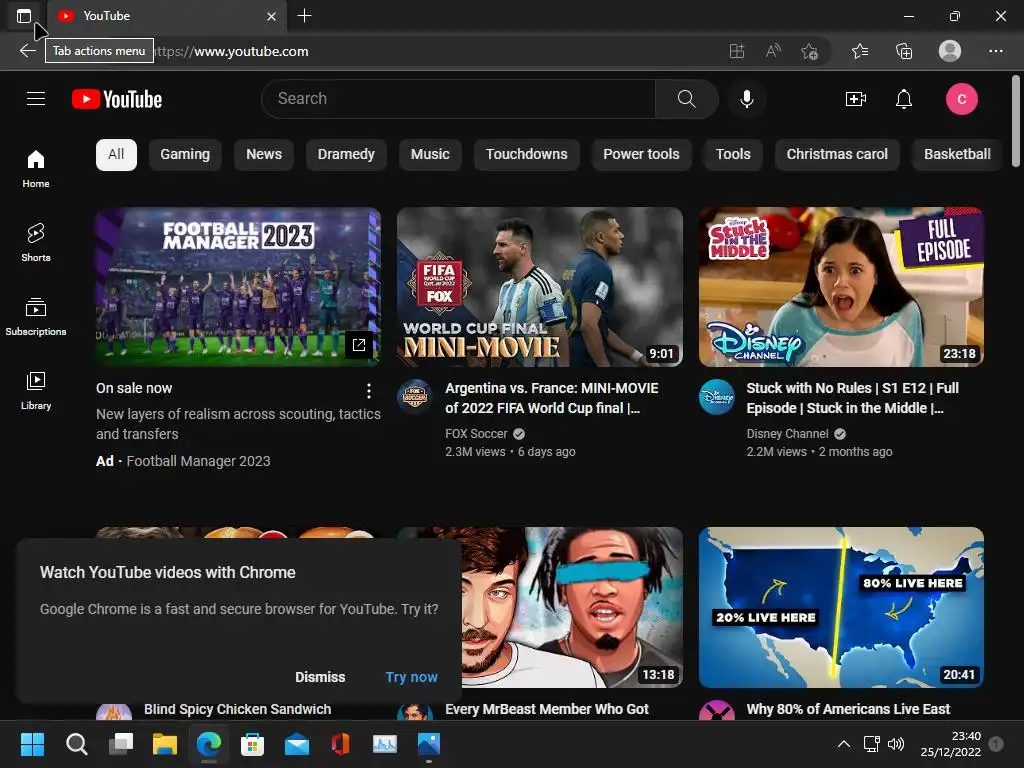Select the All filter chip

click(116, 154)
